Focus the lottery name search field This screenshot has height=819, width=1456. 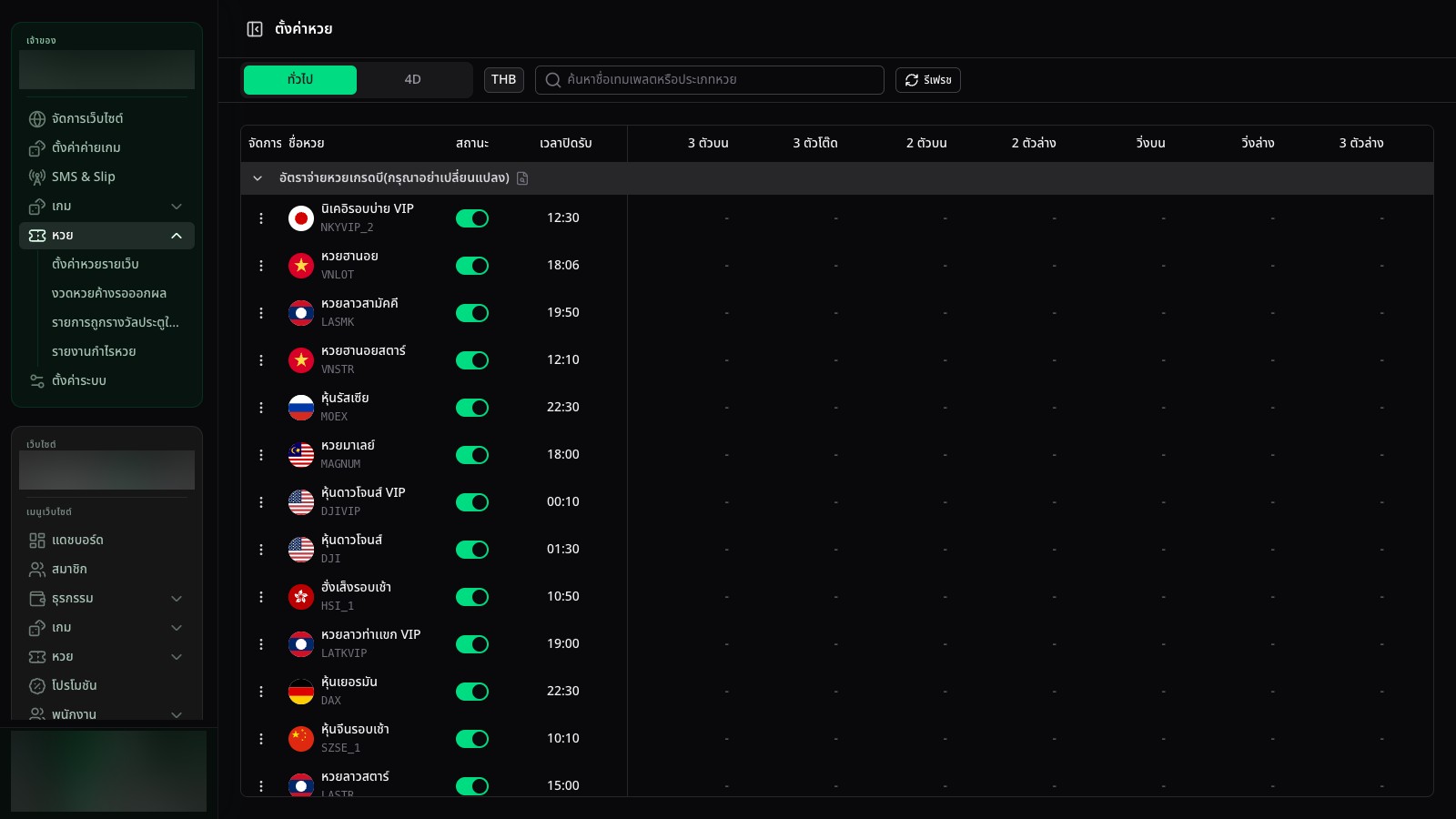point(710,80)
